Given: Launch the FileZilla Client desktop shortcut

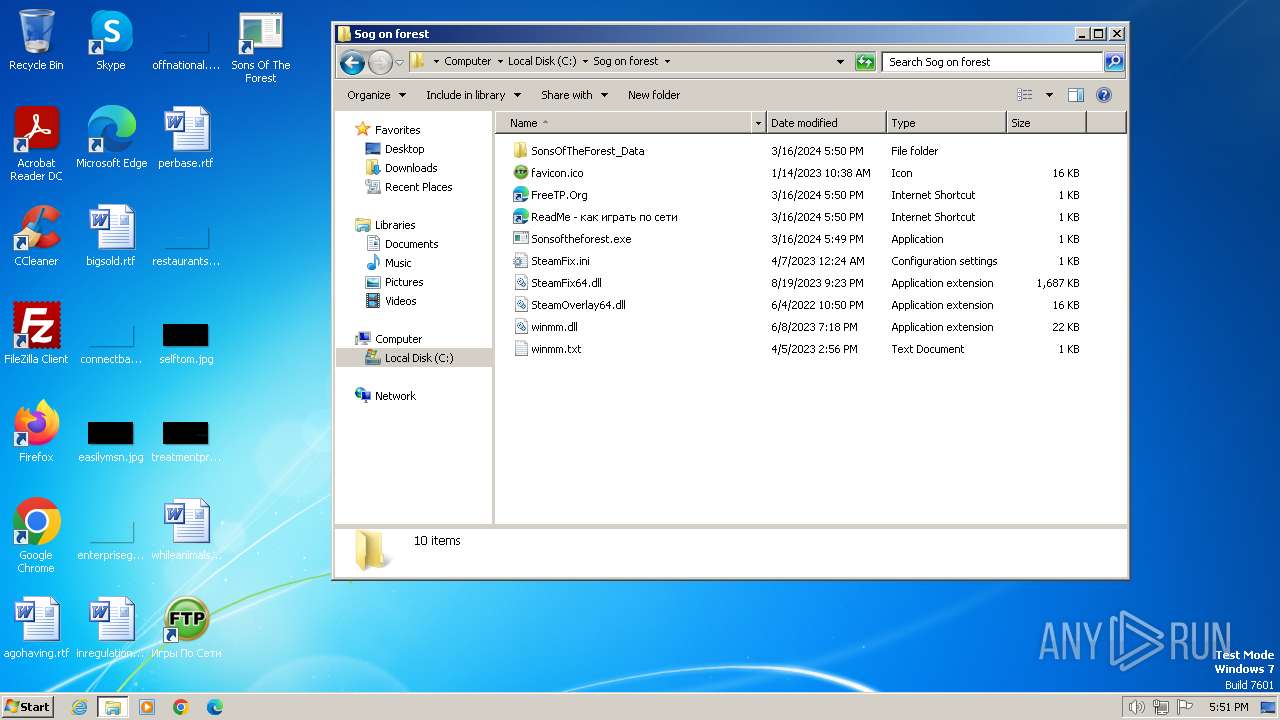Looking at the screenshot, I should coord(36,334).
